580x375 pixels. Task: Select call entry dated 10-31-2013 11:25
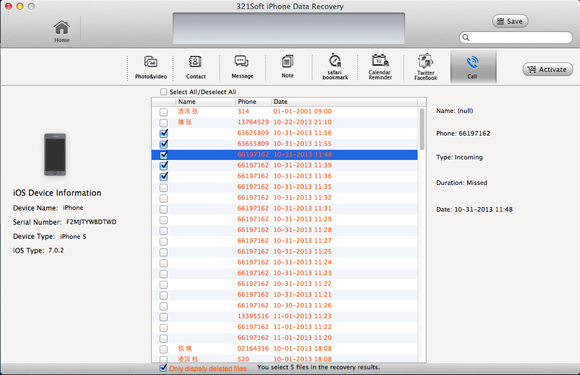(x=284, y=251)
